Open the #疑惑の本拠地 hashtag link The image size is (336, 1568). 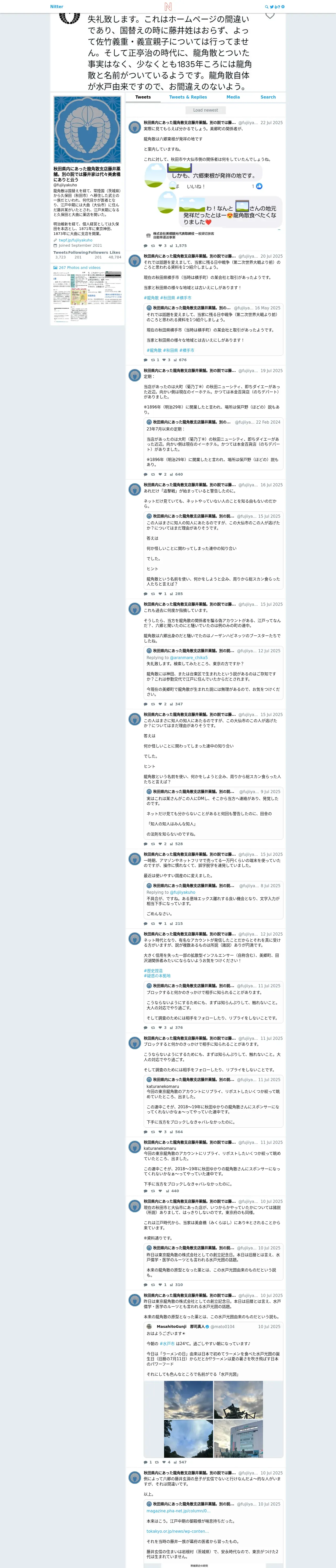coord(157,976)
